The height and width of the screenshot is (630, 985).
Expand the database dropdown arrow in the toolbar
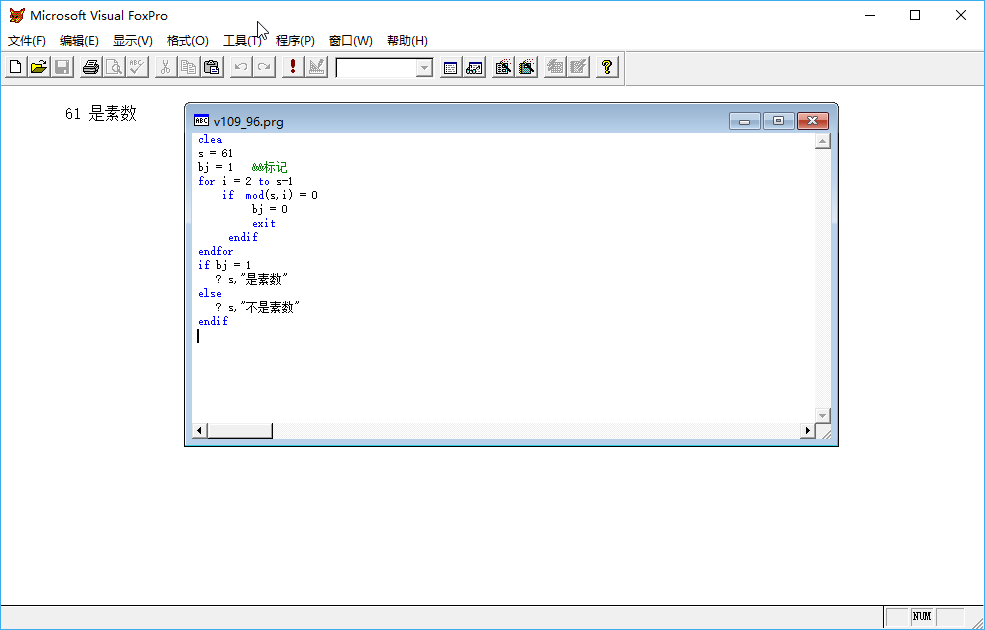pyautogui.click(x=425, y=67)
